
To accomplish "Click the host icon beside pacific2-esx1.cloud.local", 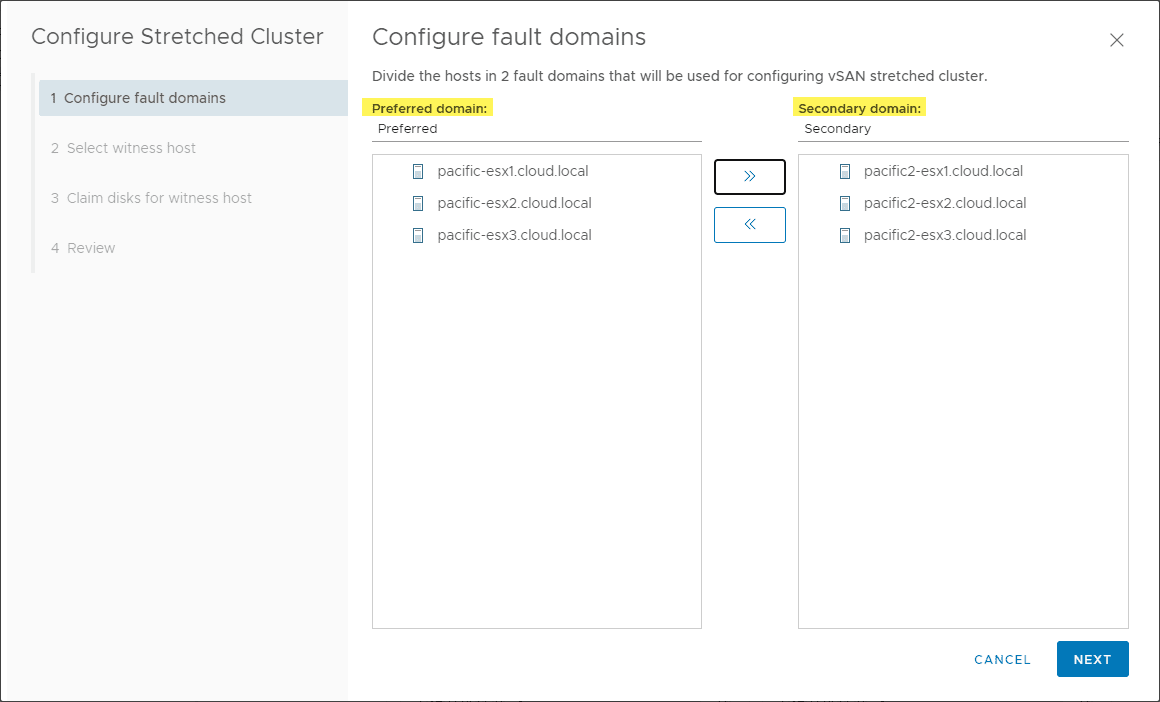I will (x=845, y=171).
